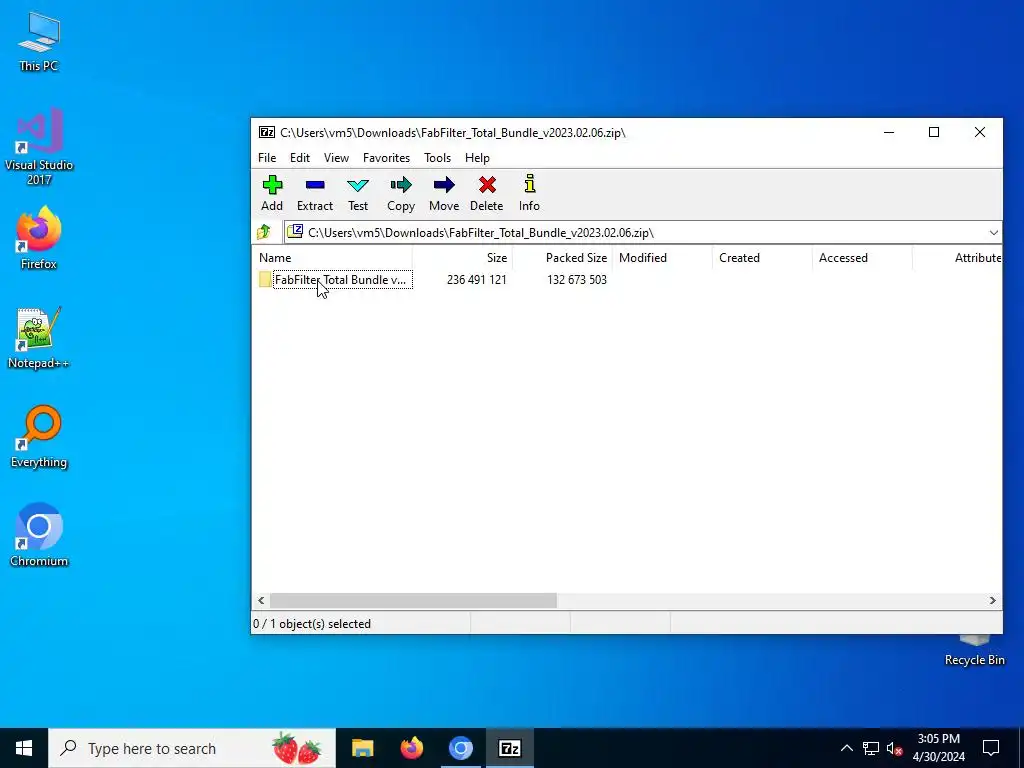
Task: Expand the address path dropdown arrow
Action: tap(993, 232)
